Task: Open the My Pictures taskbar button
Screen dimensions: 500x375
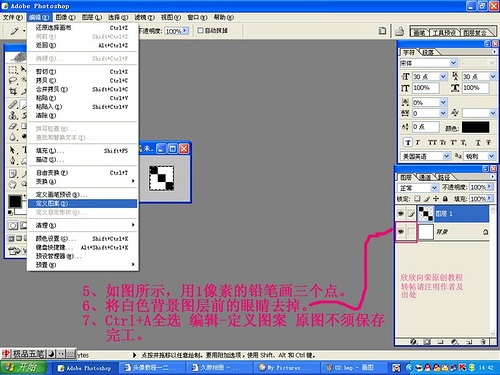Action: (x=286, y=368)
